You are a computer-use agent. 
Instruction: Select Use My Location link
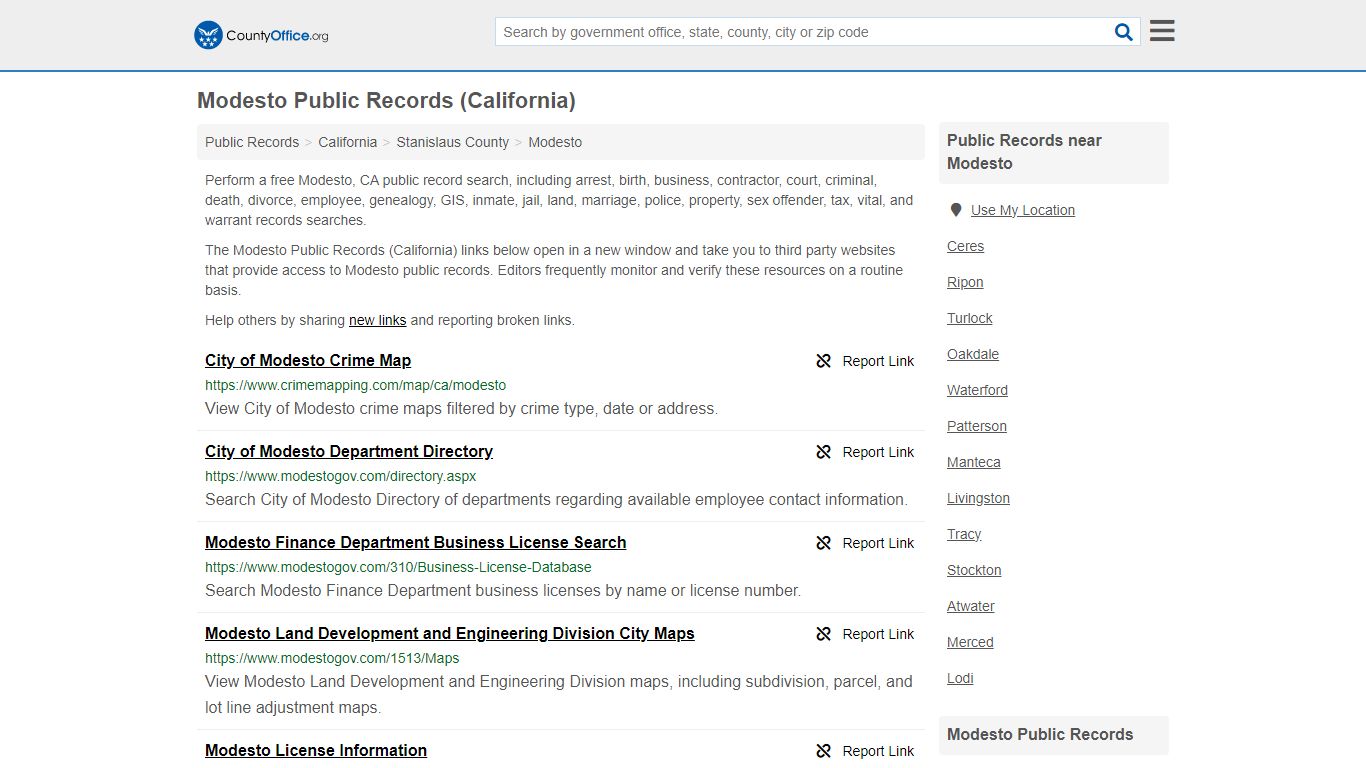pyautogui.click(x=1023, y=210)
